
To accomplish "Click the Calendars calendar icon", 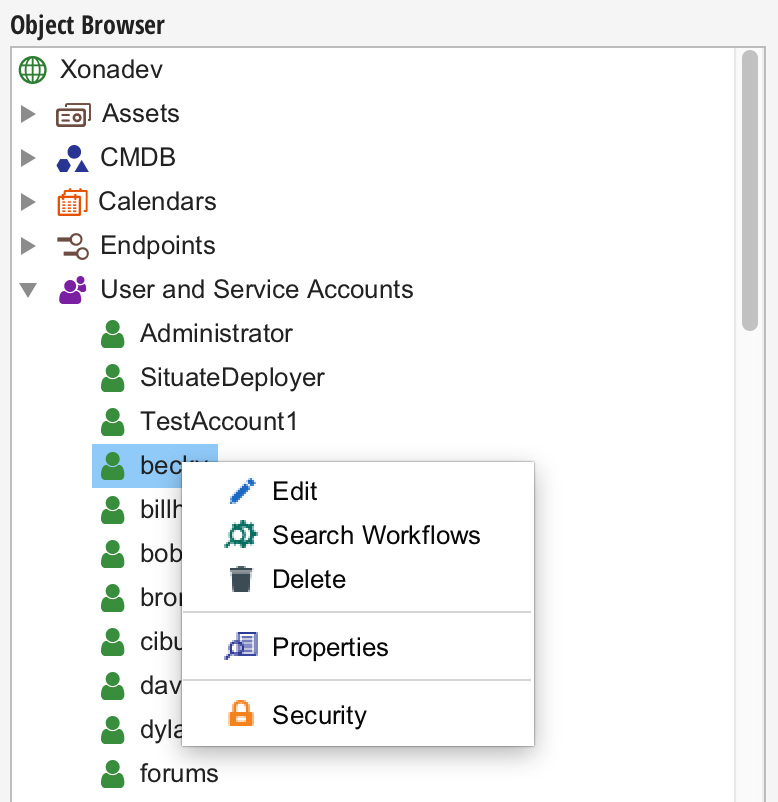I will [x=70, y=201].
